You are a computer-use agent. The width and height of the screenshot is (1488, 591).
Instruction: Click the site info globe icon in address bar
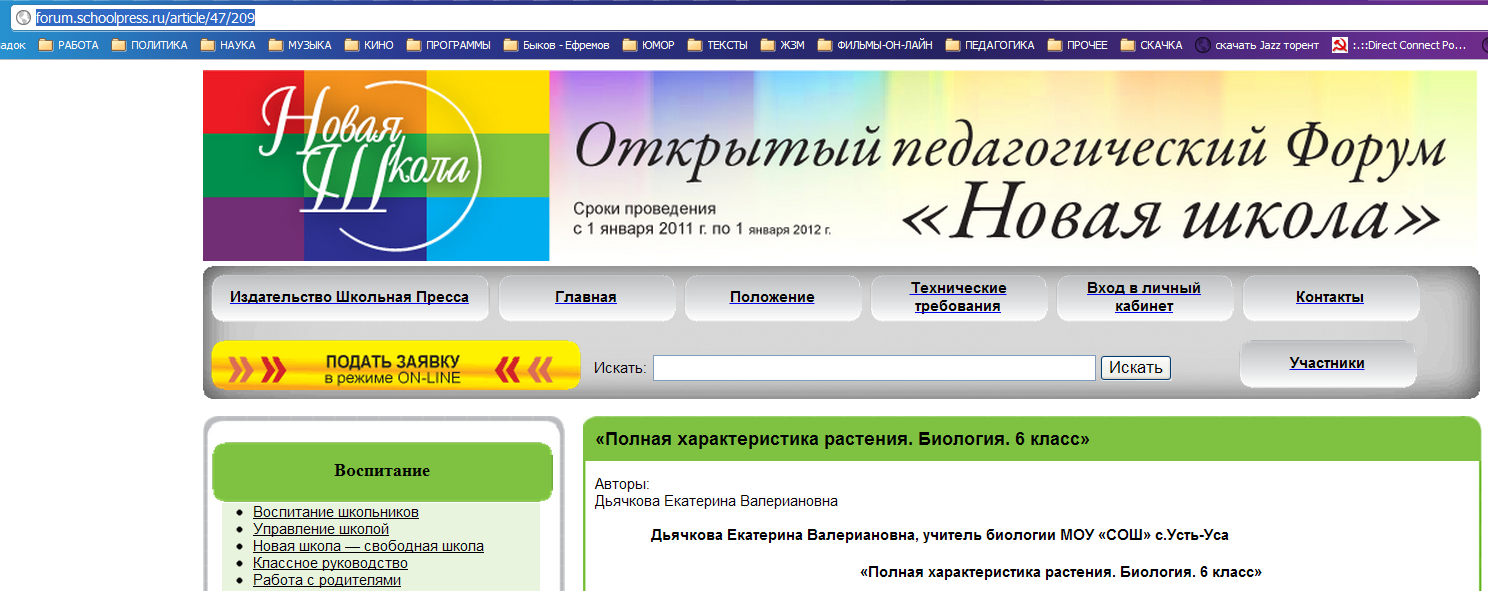[23, 17]
